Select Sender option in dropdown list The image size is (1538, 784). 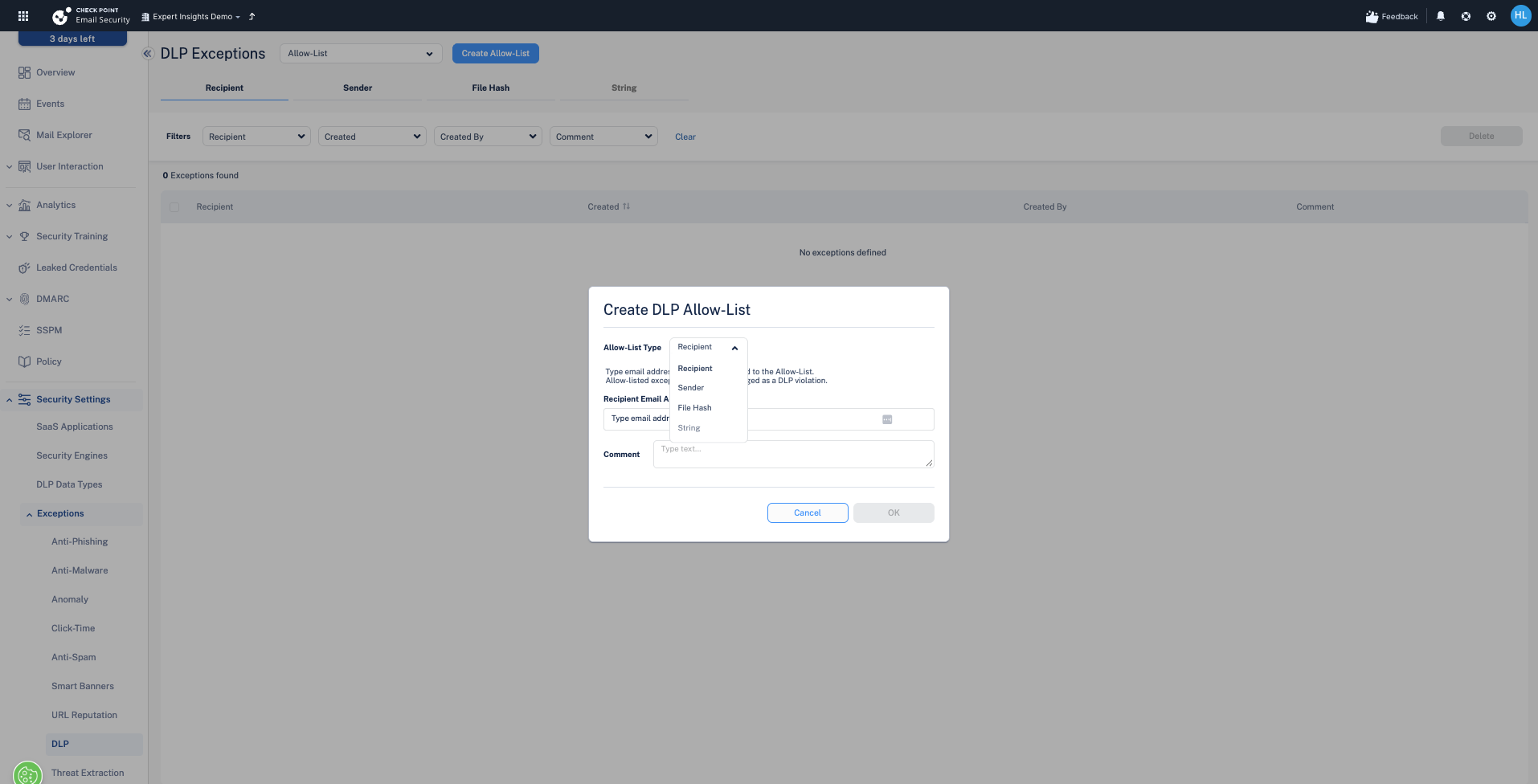pyautogui.click(x=691, y=388)
